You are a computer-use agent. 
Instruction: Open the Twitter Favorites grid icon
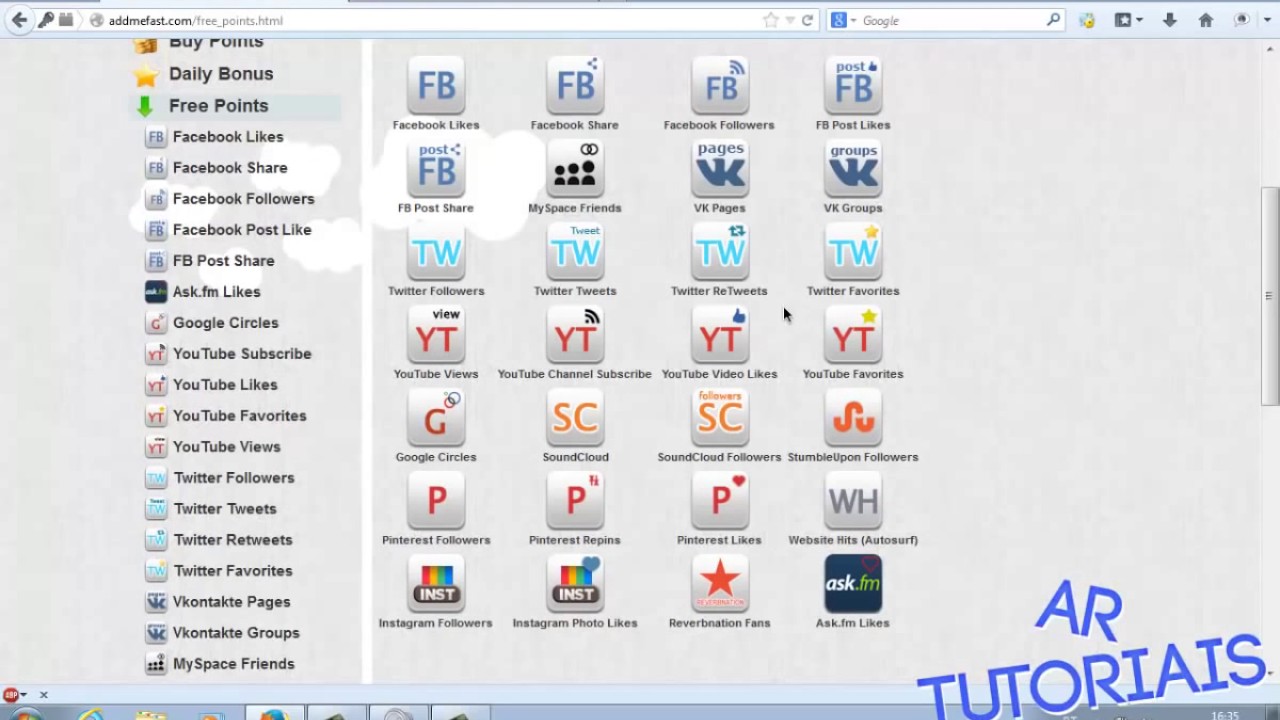pyautogui.click(x=853, y=252)
